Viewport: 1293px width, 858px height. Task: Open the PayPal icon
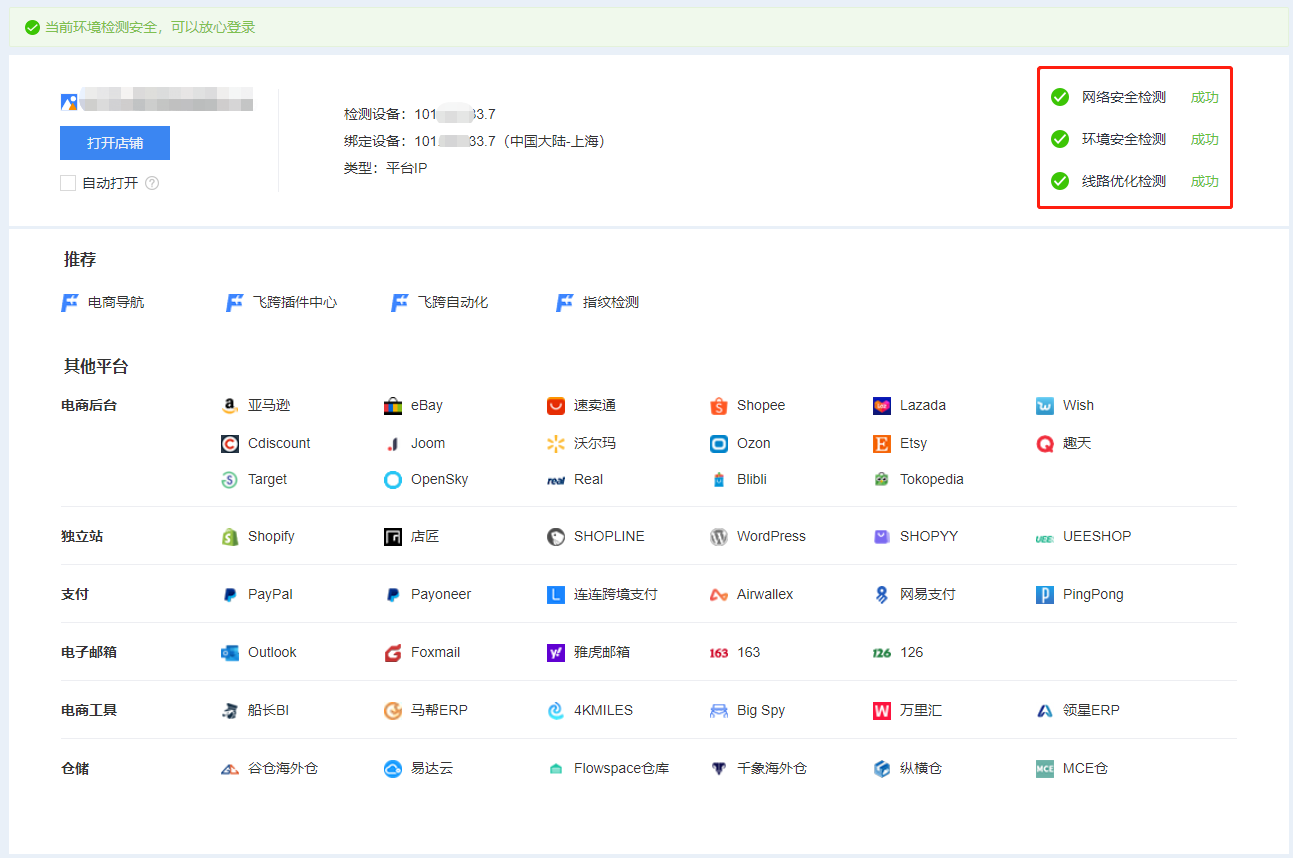coord(230,594)
